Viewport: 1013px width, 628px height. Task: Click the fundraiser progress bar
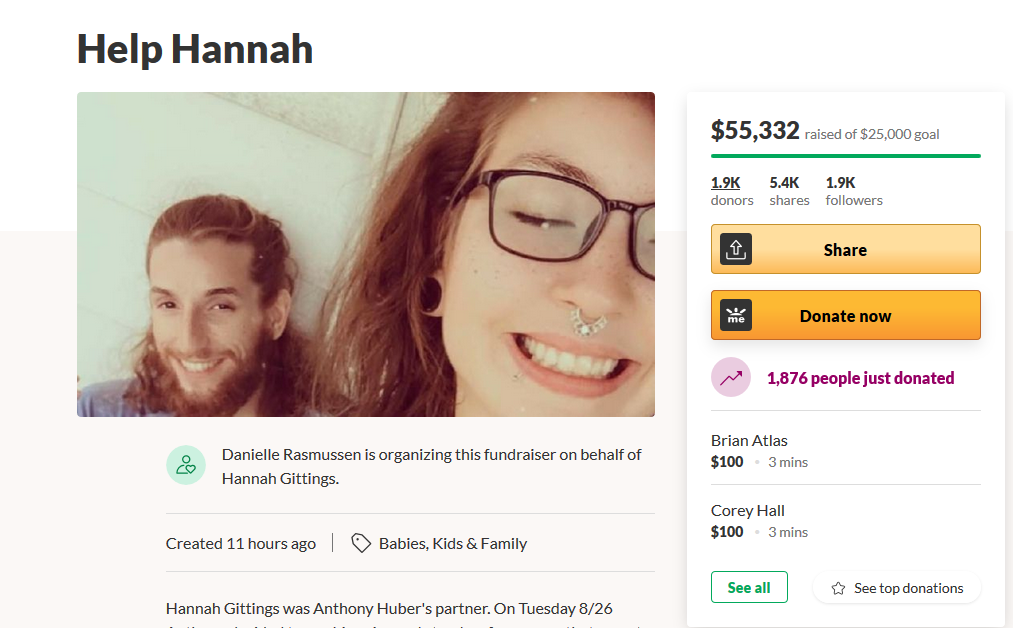(845, 156)
